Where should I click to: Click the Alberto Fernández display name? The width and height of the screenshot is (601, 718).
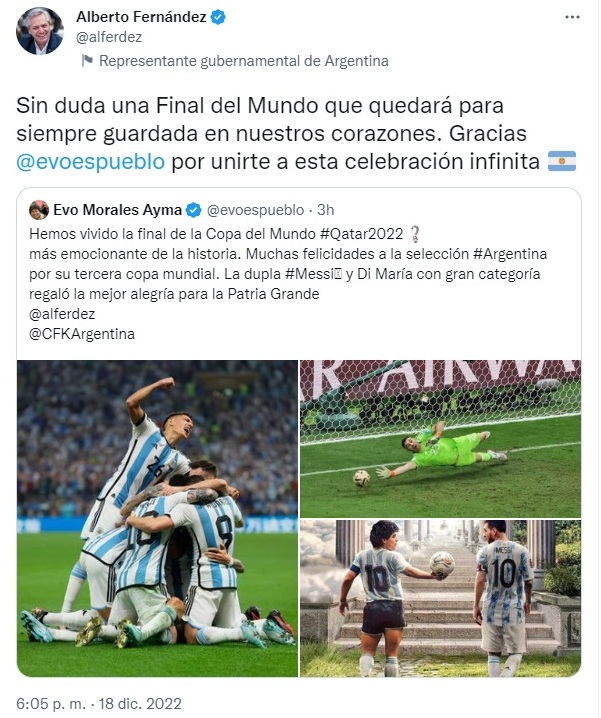click(x=141, y=17)
